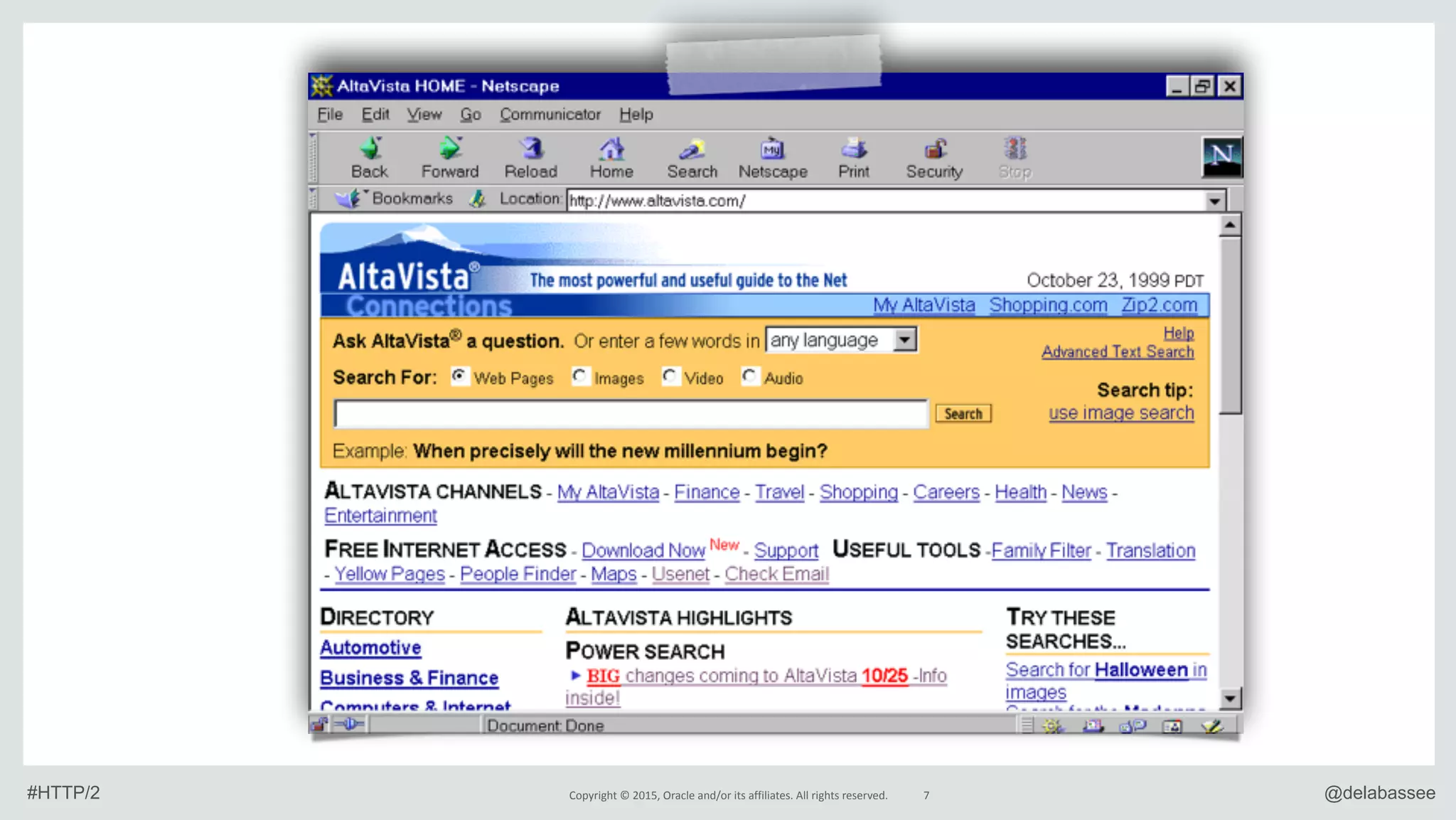
Task: Open the Translation tool link
Action: [1151, 550]
